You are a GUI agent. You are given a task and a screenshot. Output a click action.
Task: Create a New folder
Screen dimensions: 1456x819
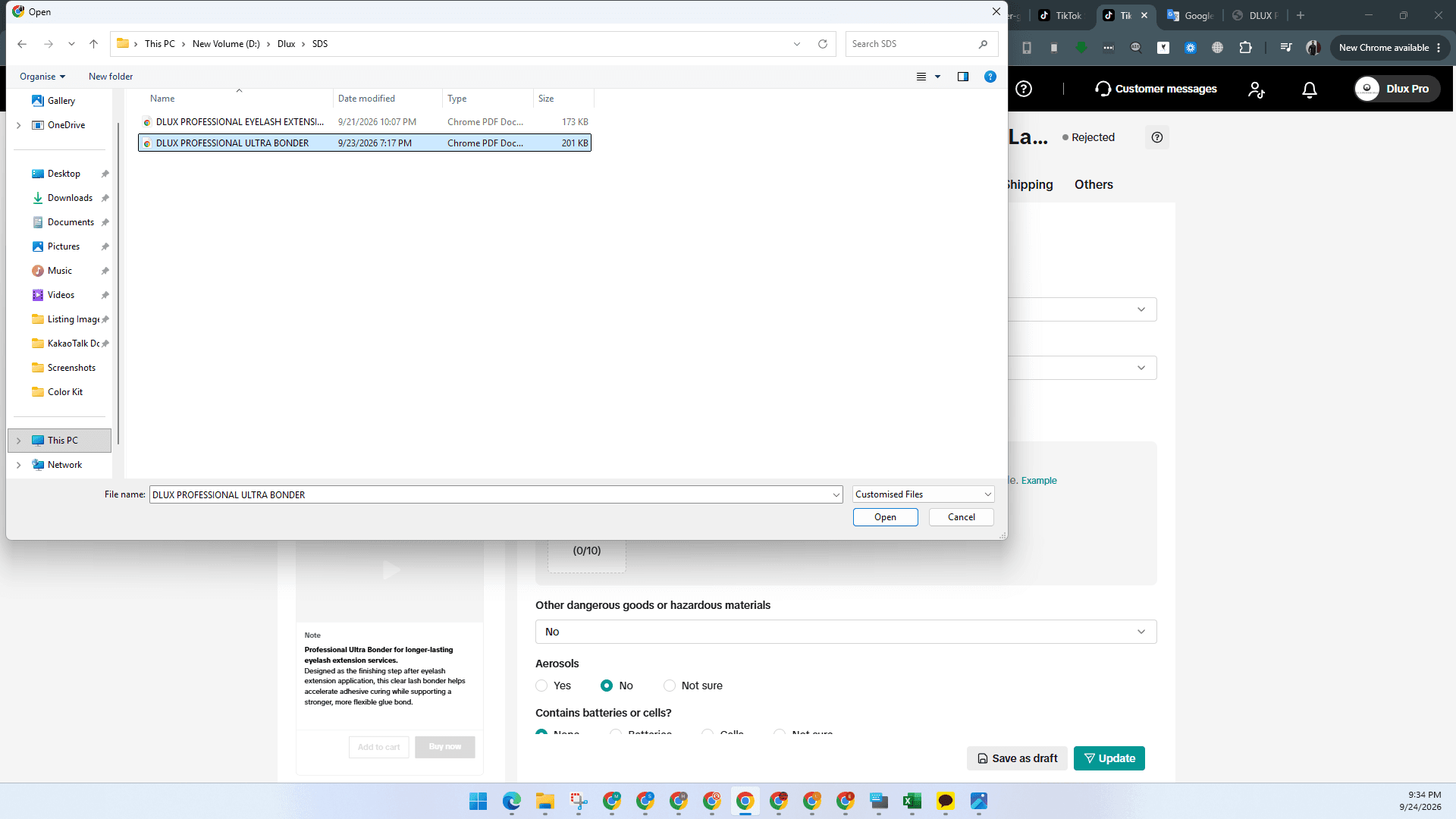click(111, 77)
